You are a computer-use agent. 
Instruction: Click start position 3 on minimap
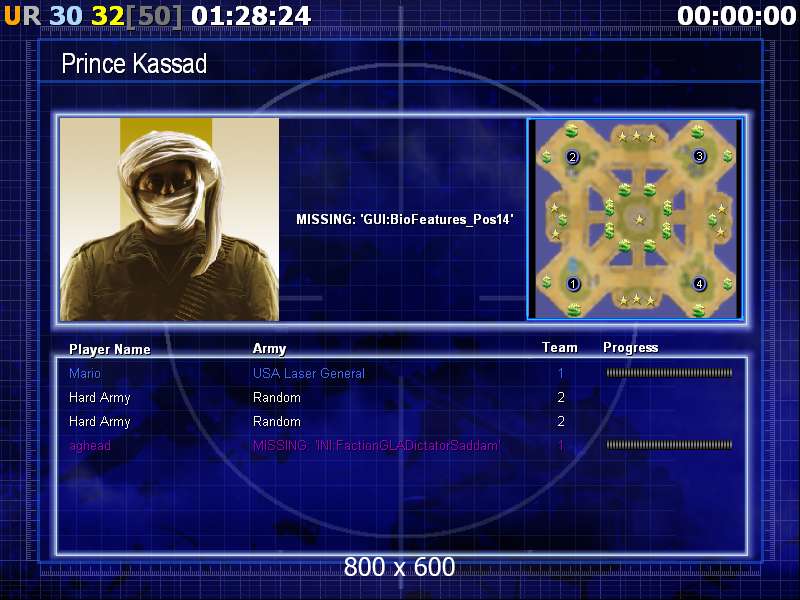[x=699, y=156]
